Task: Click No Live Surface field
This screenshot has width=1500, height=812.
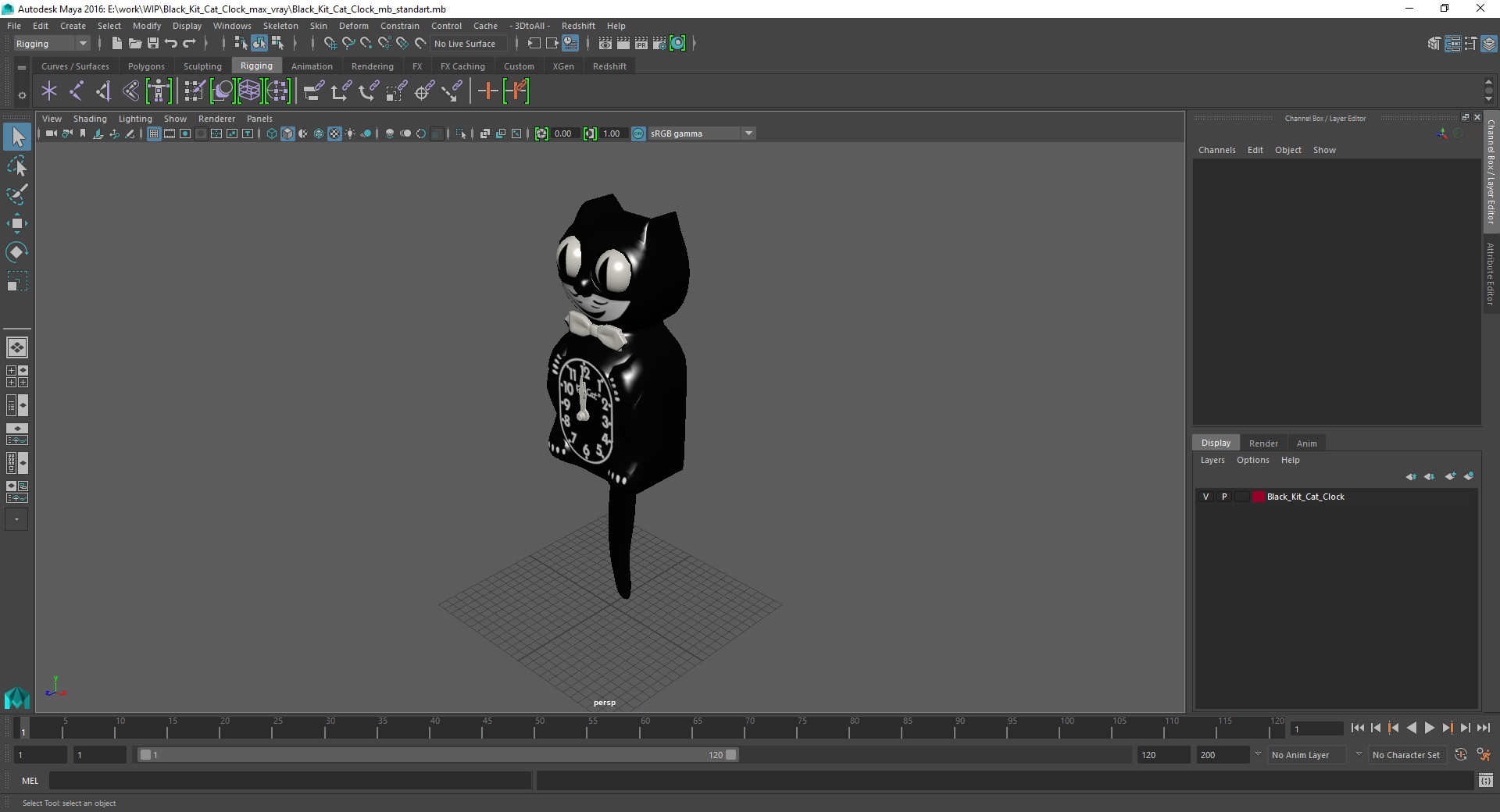Action: (469, 44)
